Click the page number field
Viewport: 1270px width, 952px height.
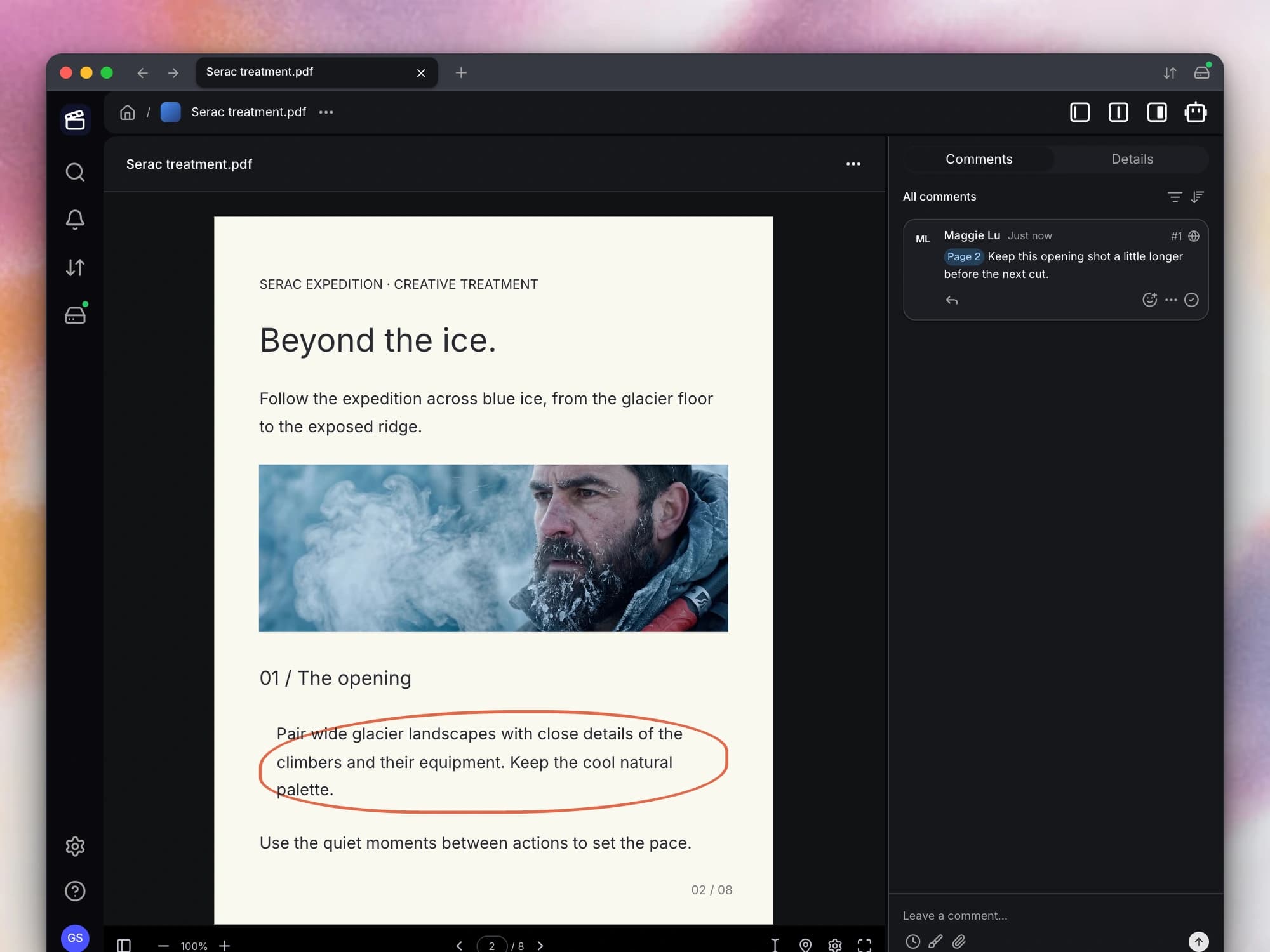[x=491, y=946]
